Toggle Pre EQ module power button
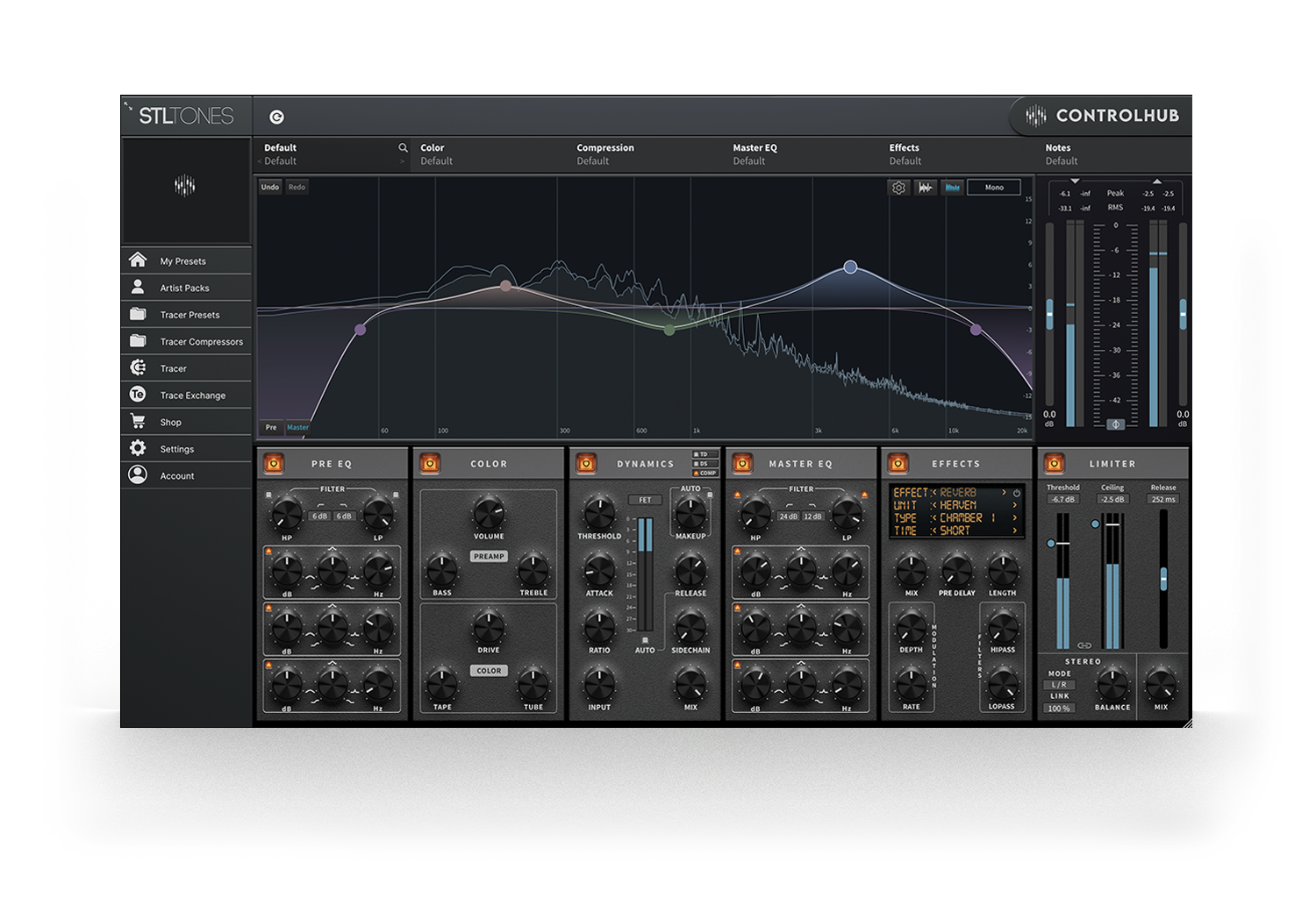Viewport: 1316px width, 898px height. click(x=274, y=463)
